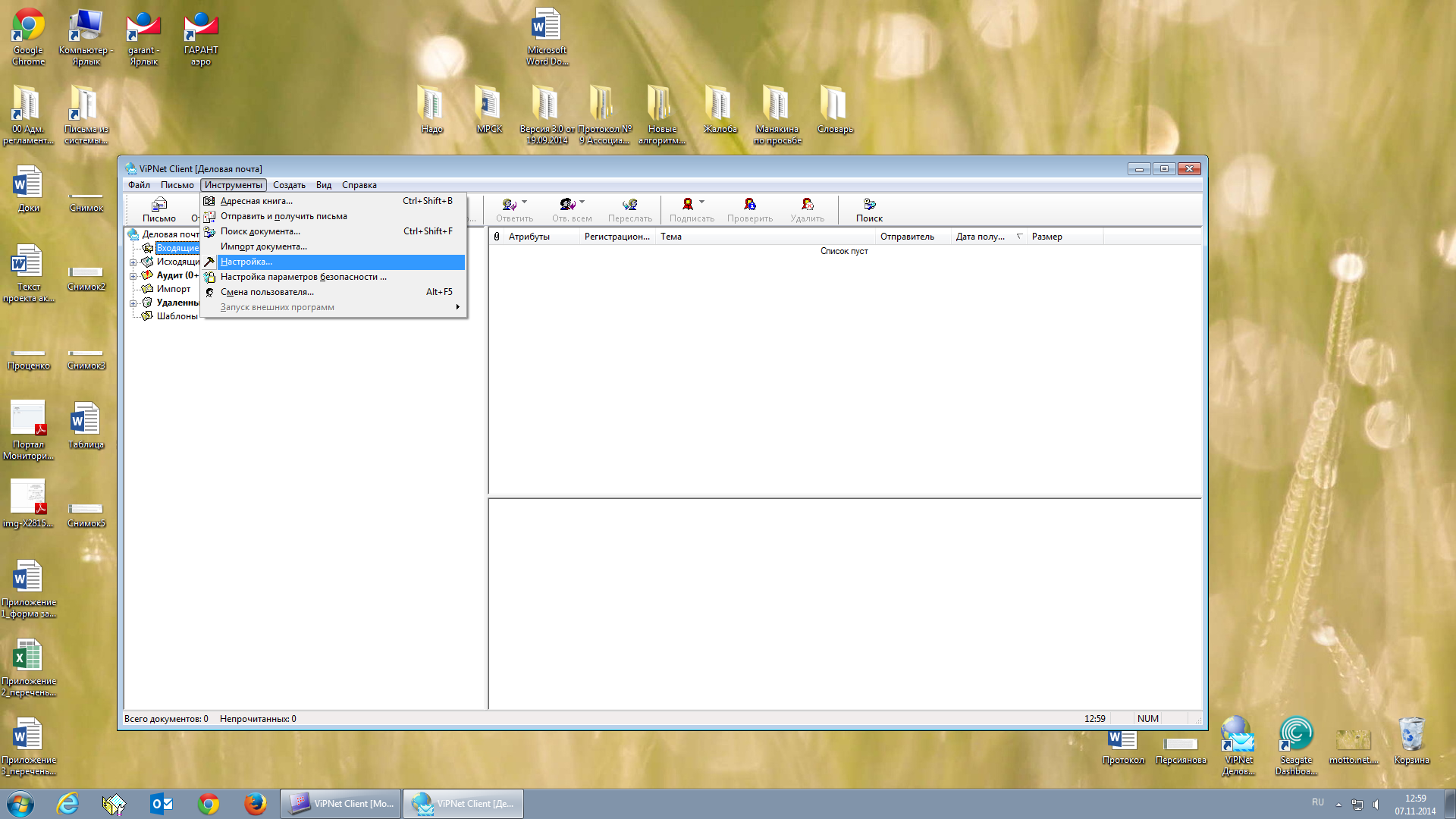Image resolution: width=1456 pixels, height=819 pixels.
Task: Click the Переслать forward toolbar icon
Action: (629, 209)
